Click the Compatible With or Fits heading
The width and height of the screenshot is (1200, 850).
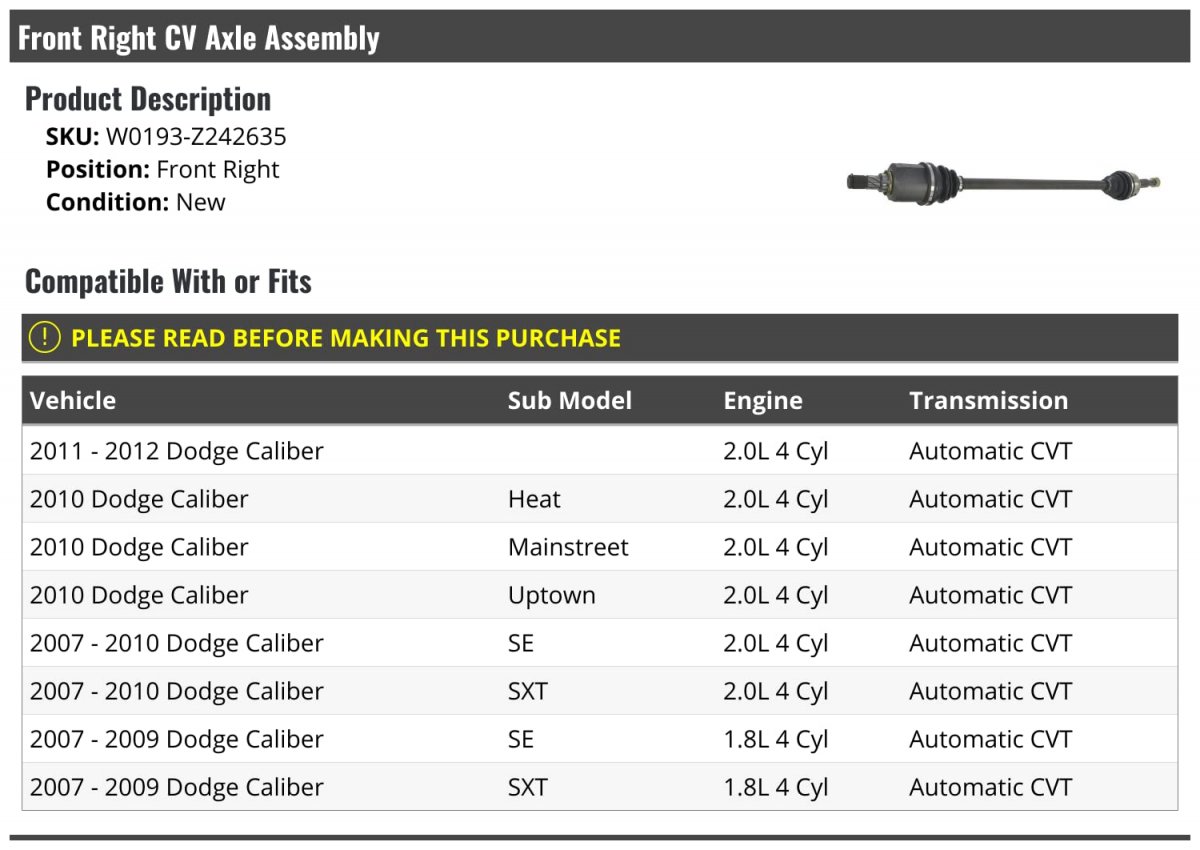click(168, 282)
